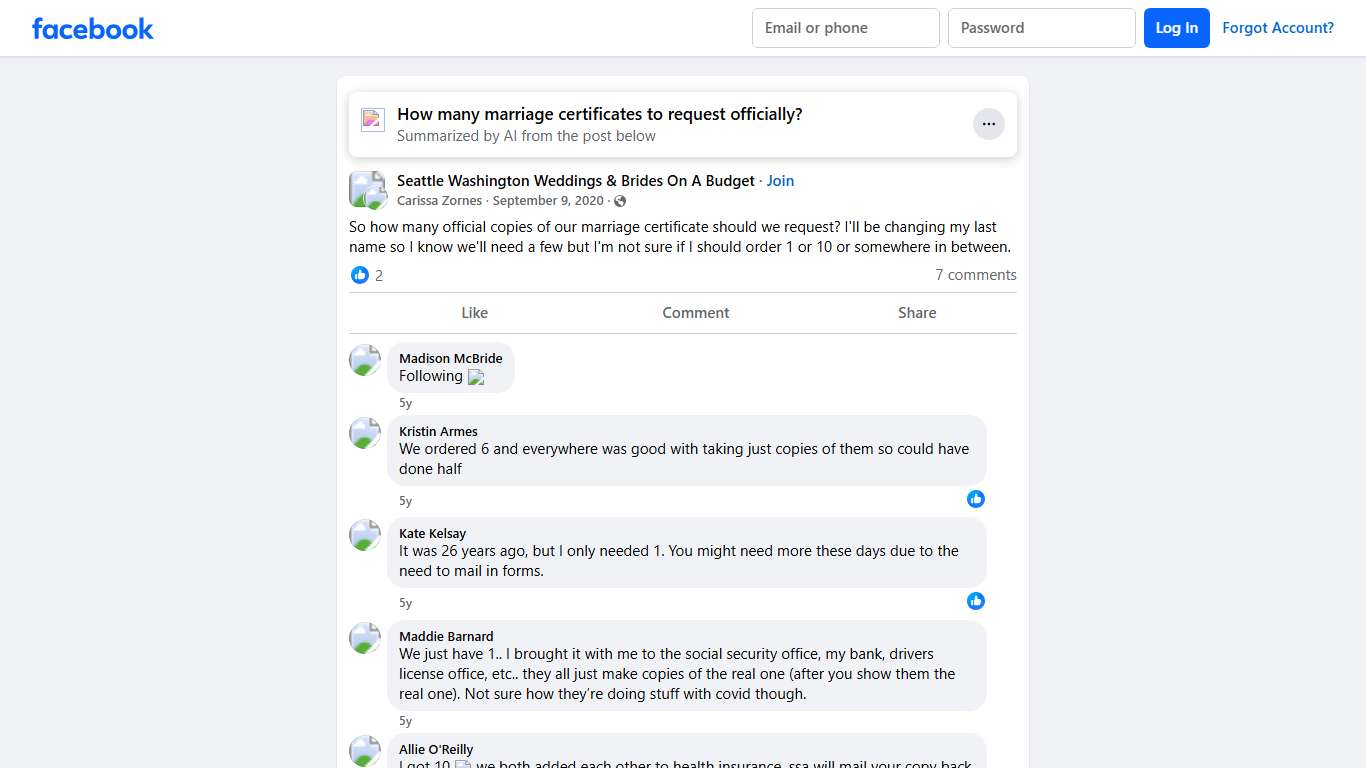Click the like reaction on Kristin Armes' comment
Viewport: 1366px width, 768px height.
point(976,499)
